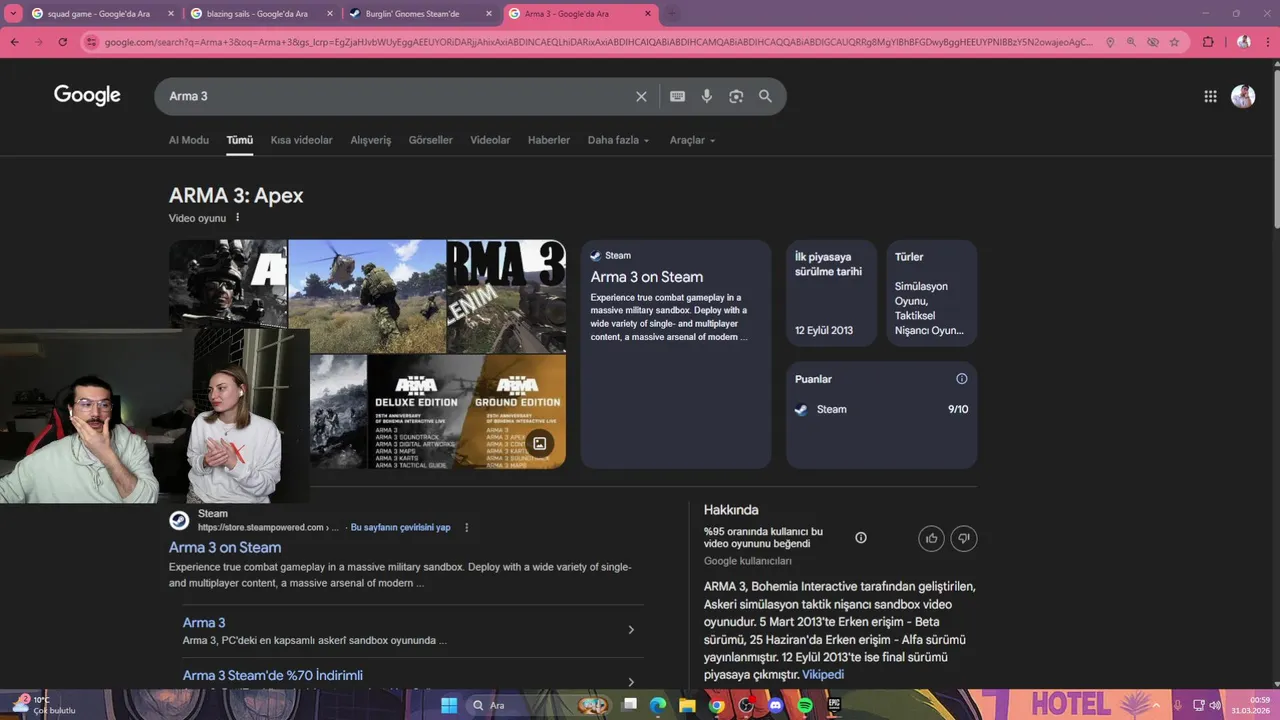Start voice search with the microphone

pos(707,96)
